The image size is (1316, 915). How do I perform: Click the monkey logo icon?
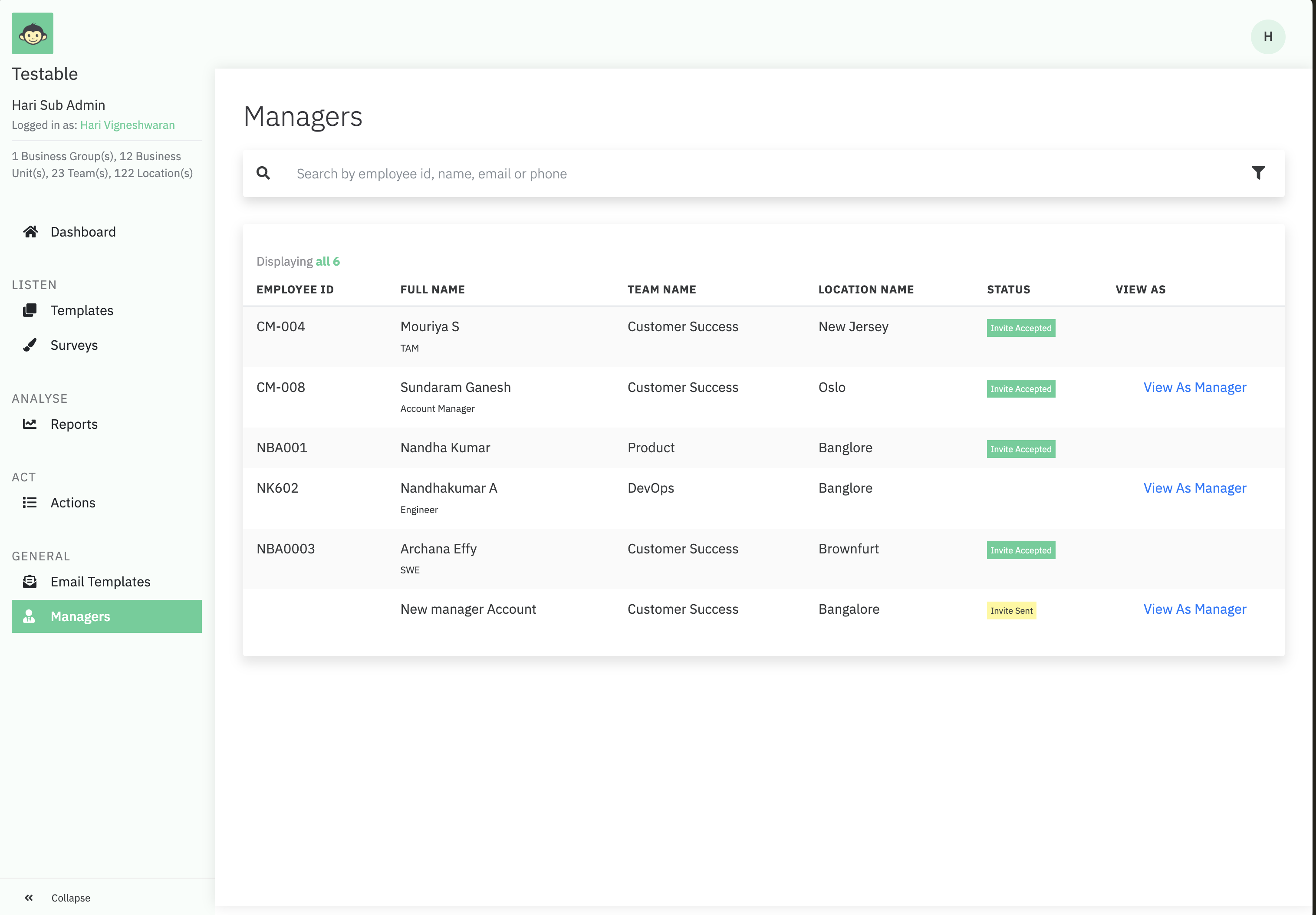(33, 34)
